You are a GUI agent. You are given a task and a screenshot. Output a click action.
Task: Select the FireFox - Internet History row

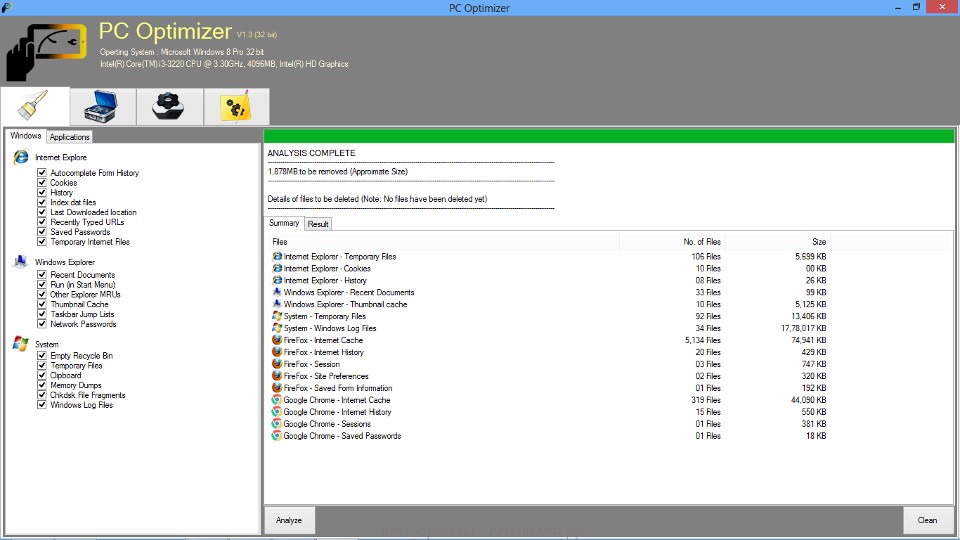coord(549,352)
